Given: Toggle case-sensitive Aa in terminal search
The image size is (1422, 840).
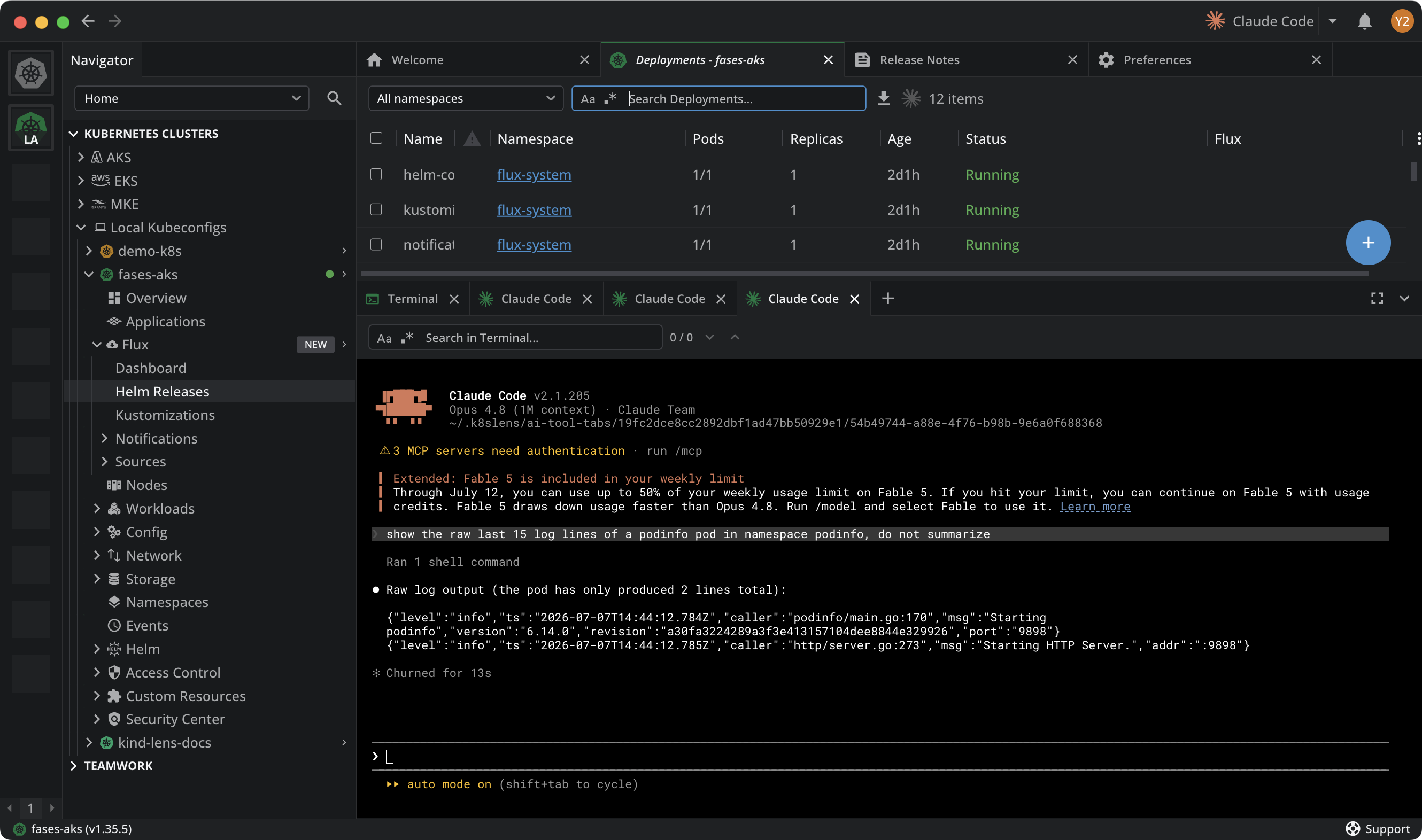Looking at the screenshot, I should (384, 338).
